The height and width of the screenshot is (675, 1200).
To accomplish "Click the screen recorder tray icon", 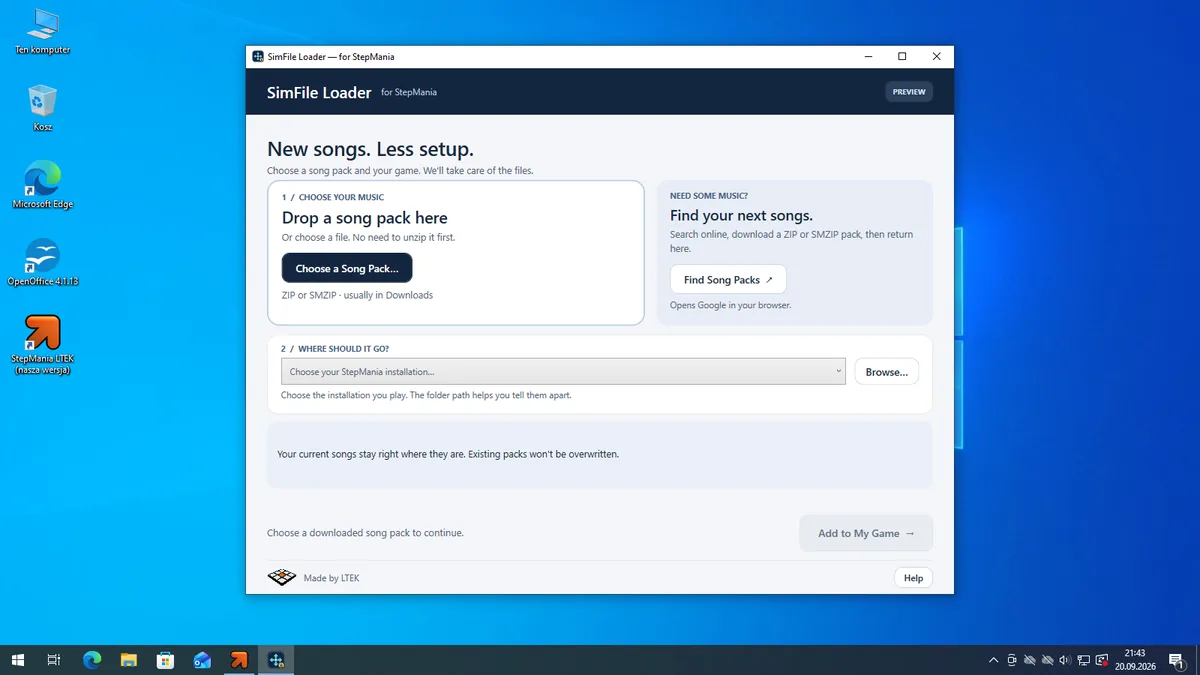I will pos(1102,660).
